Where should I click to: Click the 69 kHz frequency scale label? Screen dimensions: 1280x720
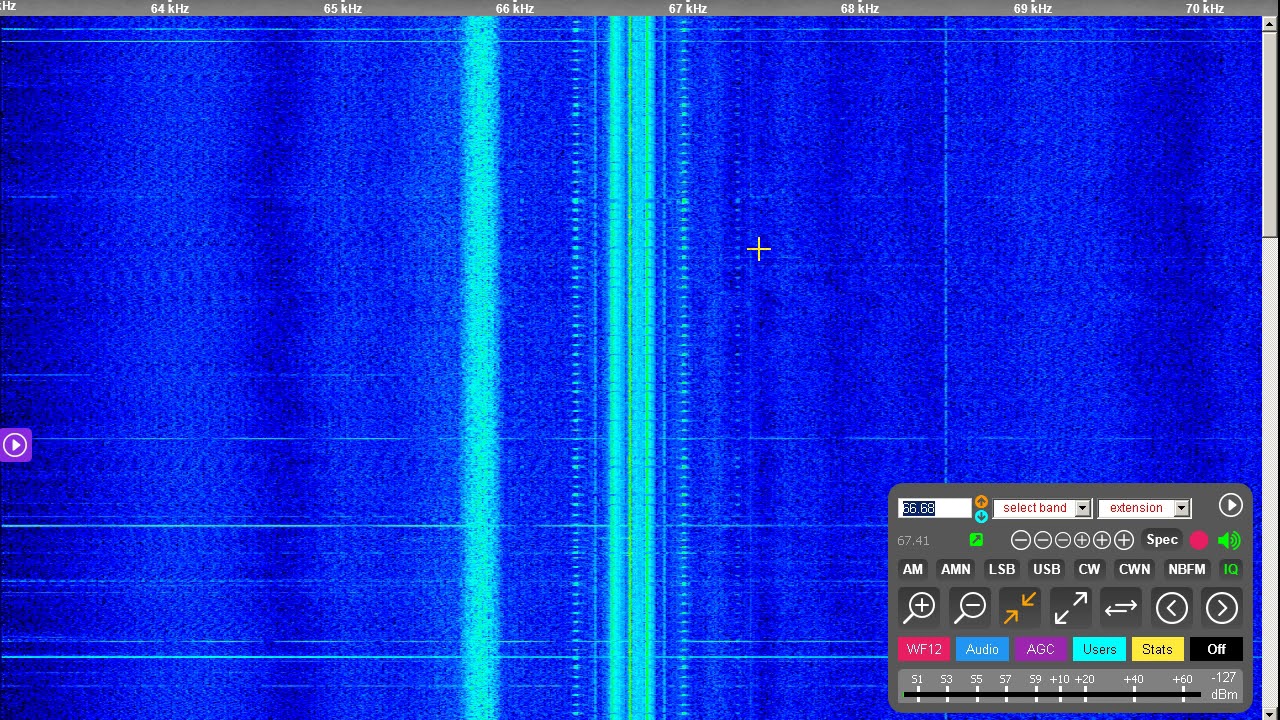pos(1033,8)
